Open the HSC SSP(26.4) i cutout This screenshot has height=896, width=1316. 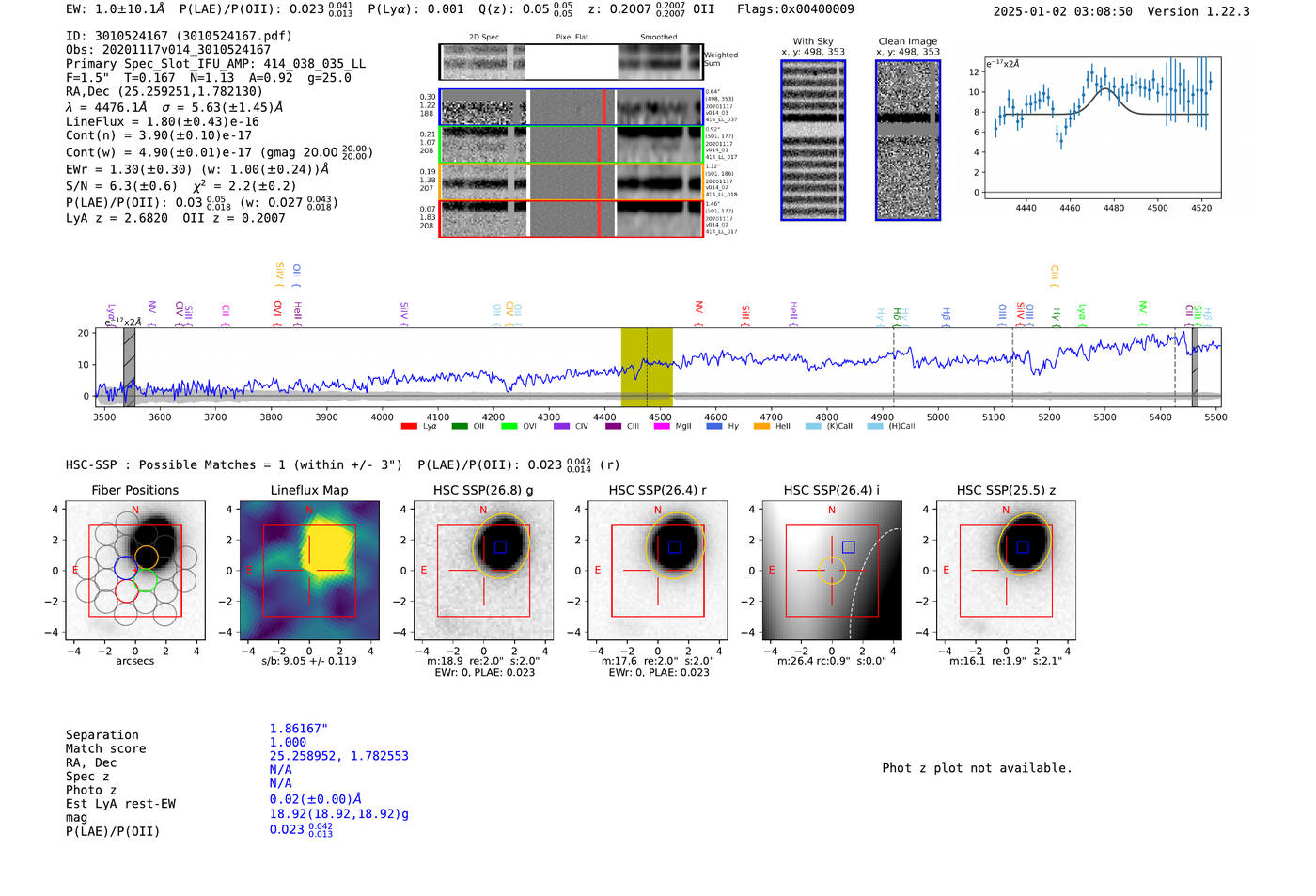(832, 571)
